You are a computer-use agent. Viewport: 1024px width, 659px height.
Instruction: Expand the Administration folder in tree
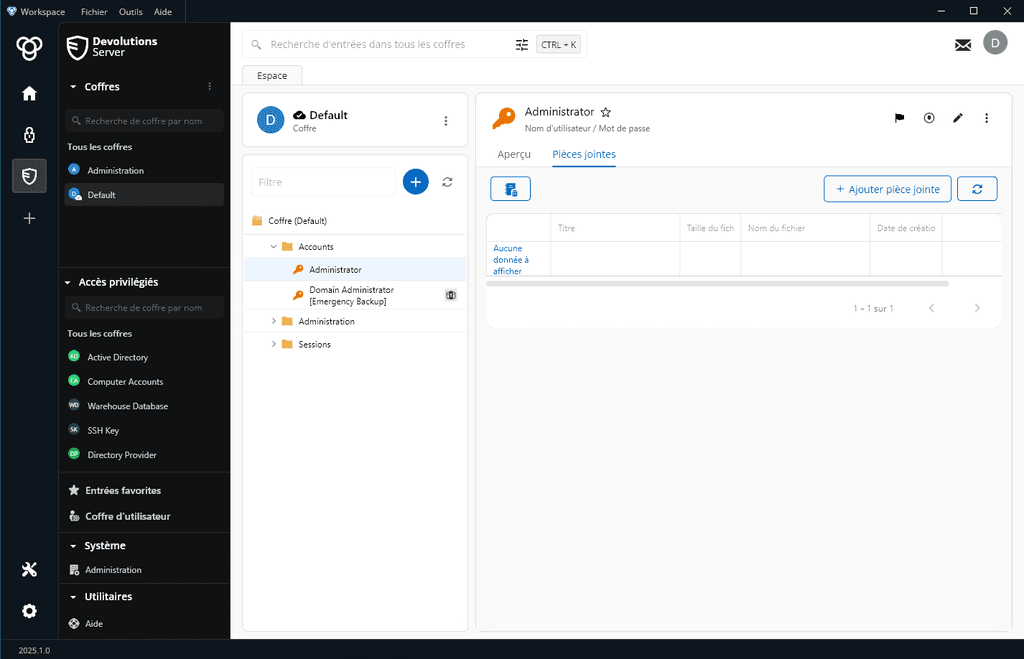[274, 321]
